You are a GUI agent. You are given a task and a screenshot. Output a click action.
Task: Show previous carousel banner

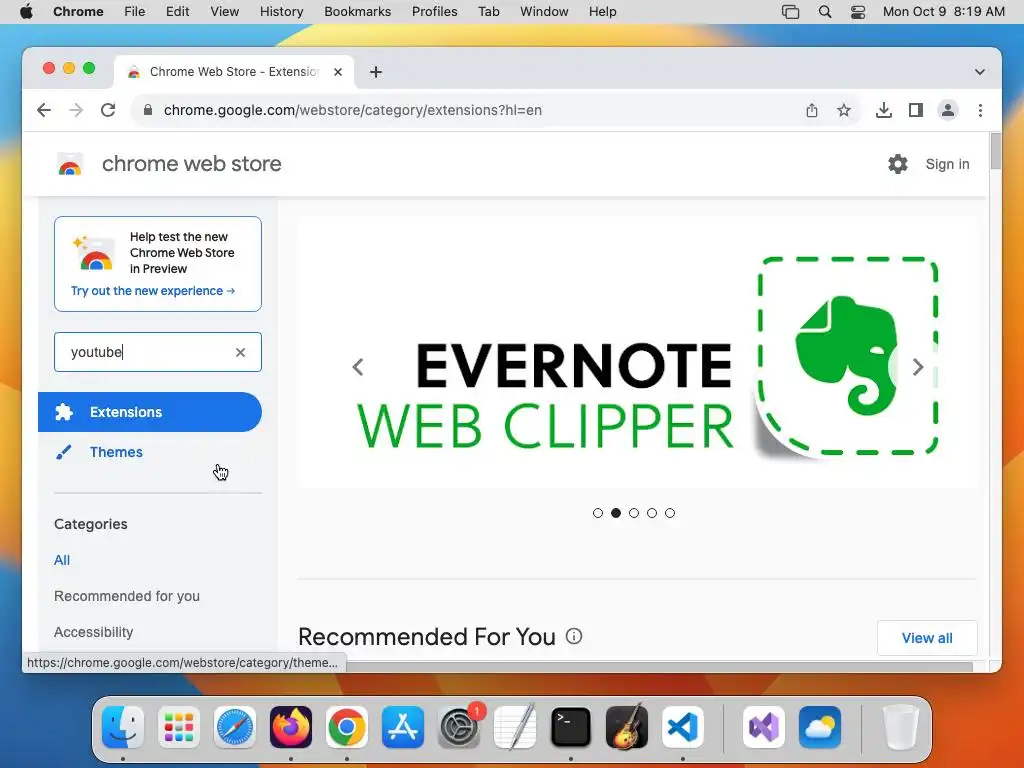358,367
